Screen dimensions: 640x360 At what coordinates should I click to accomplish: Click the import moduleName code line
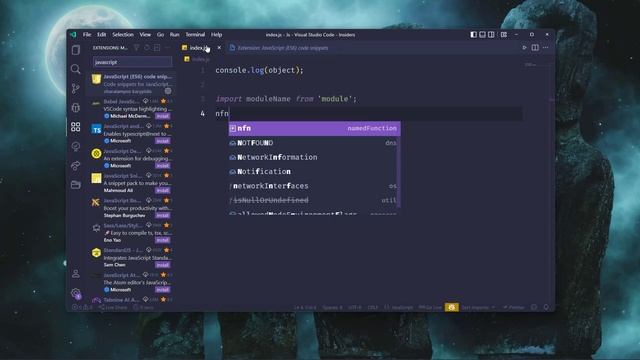point(286,99)
